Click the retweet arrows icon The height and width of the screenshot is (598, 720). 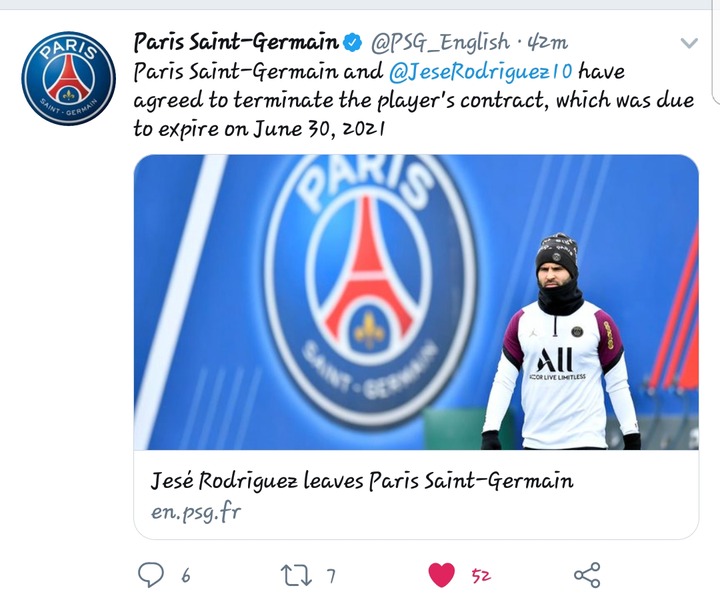point(296,575)
